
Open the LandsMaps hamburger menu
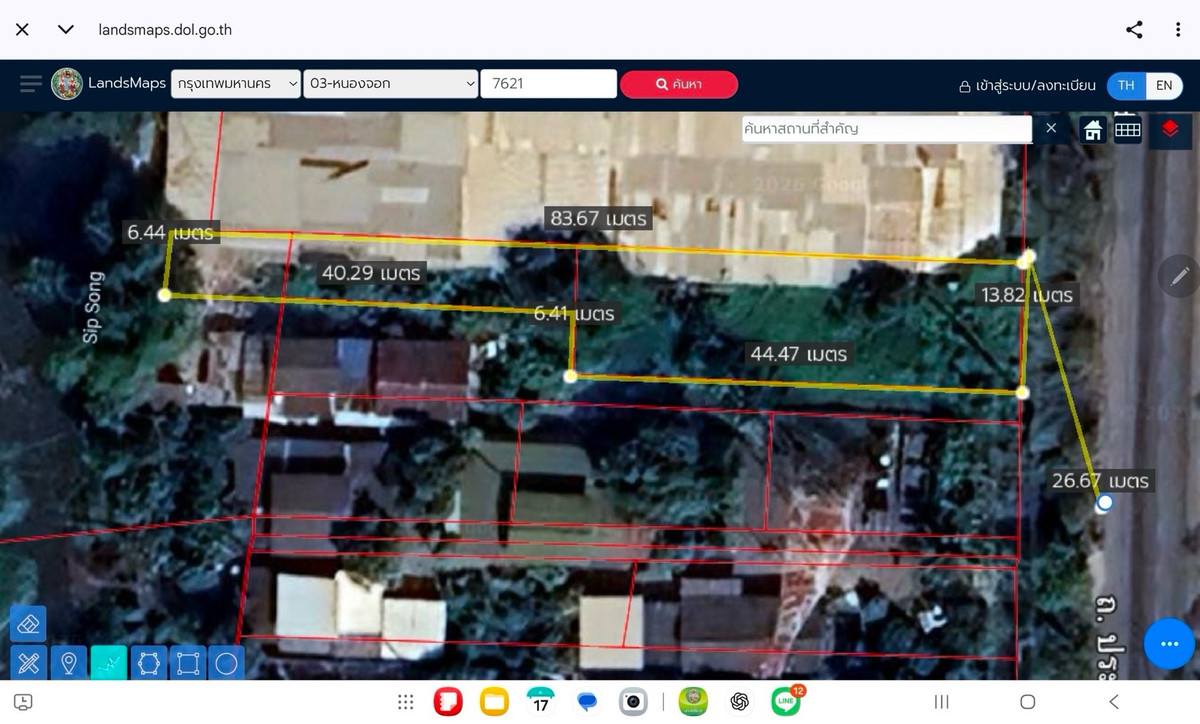pyautogui.click(x=31, y=84)
